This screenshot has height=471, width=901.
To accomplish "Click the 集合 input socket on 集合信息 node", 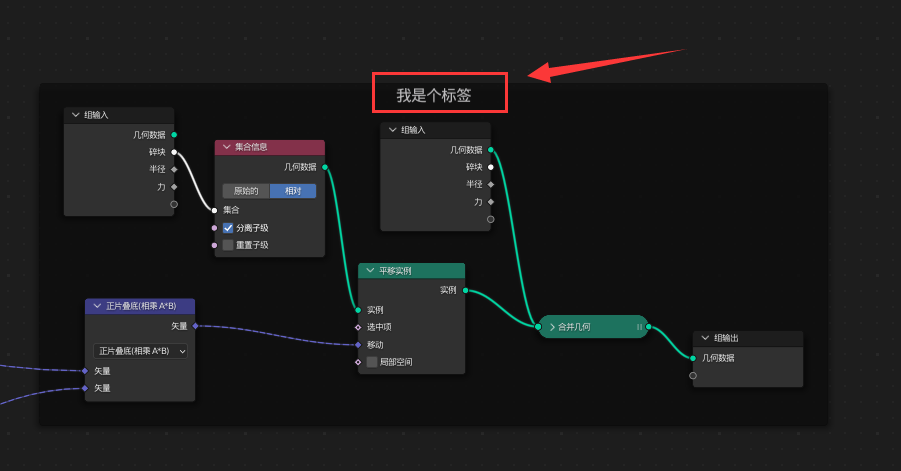I will (214, 210).
